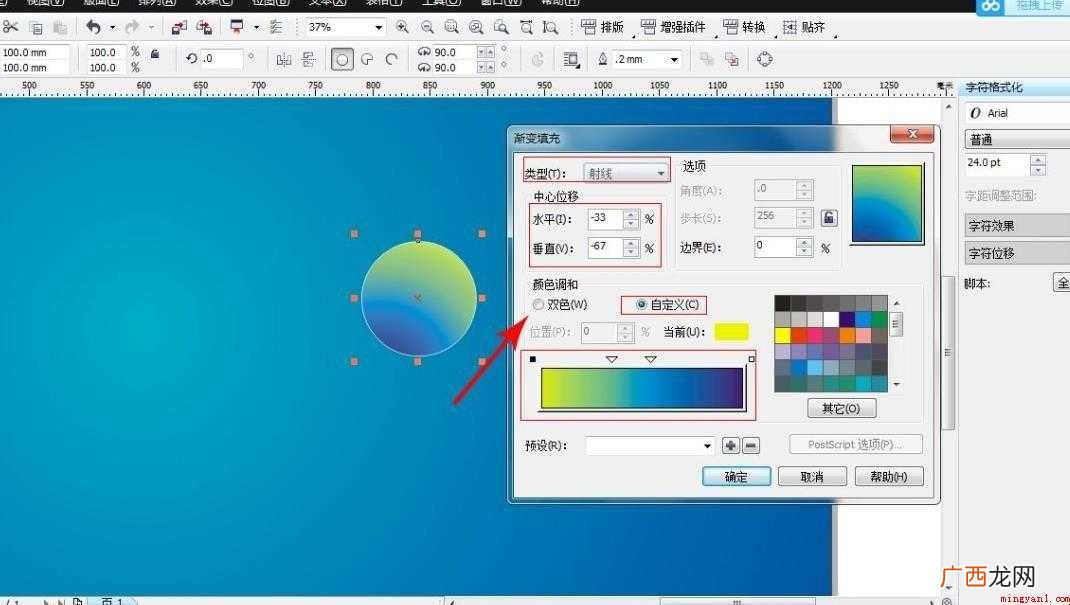
Task: Click the 排版 toolbar item
Action: pos(602,27)
